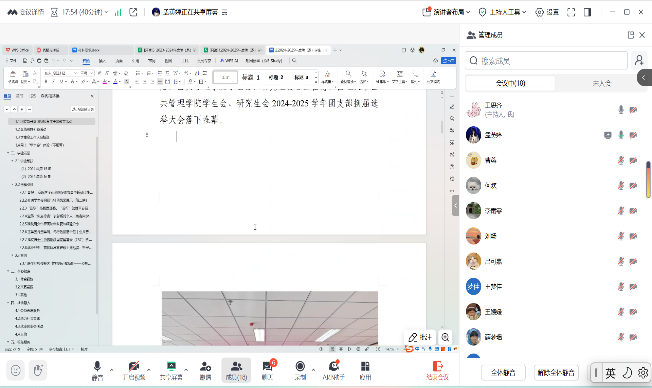Toggle the microphone mute button

(97, 370)
